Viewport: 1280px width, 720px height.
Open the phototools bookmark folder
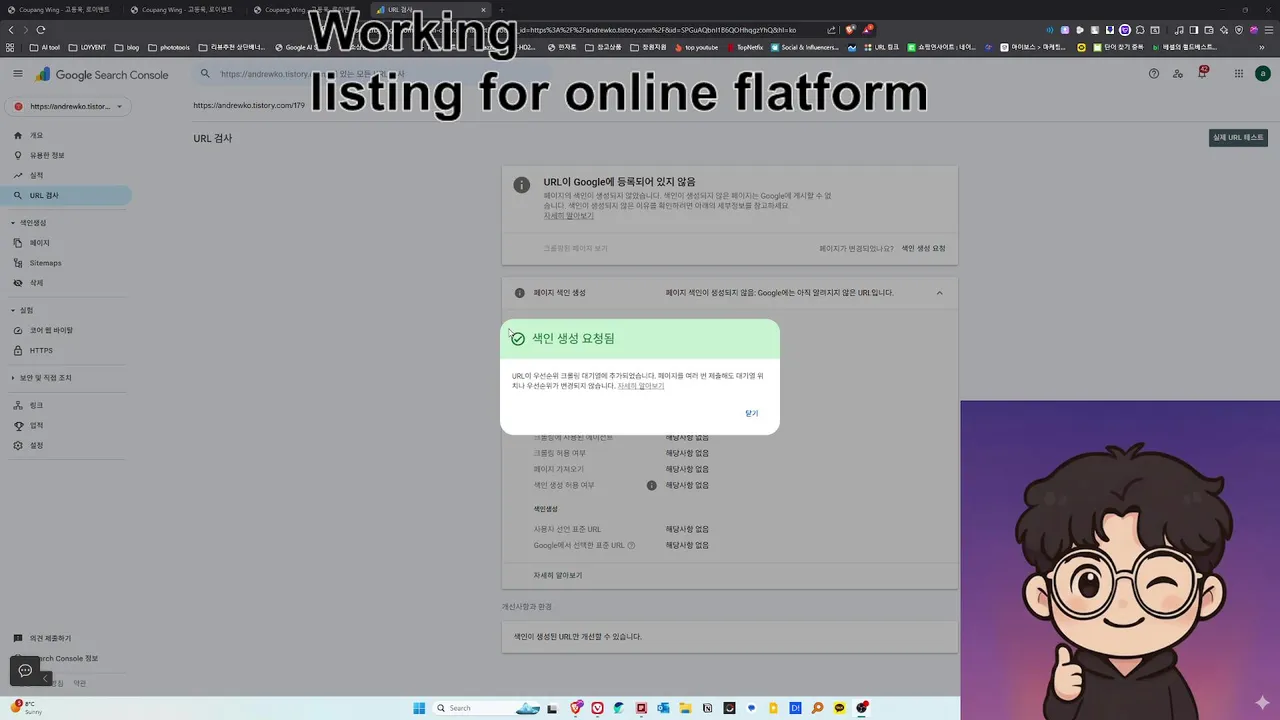pyautogui.click(x=168, y=47)
